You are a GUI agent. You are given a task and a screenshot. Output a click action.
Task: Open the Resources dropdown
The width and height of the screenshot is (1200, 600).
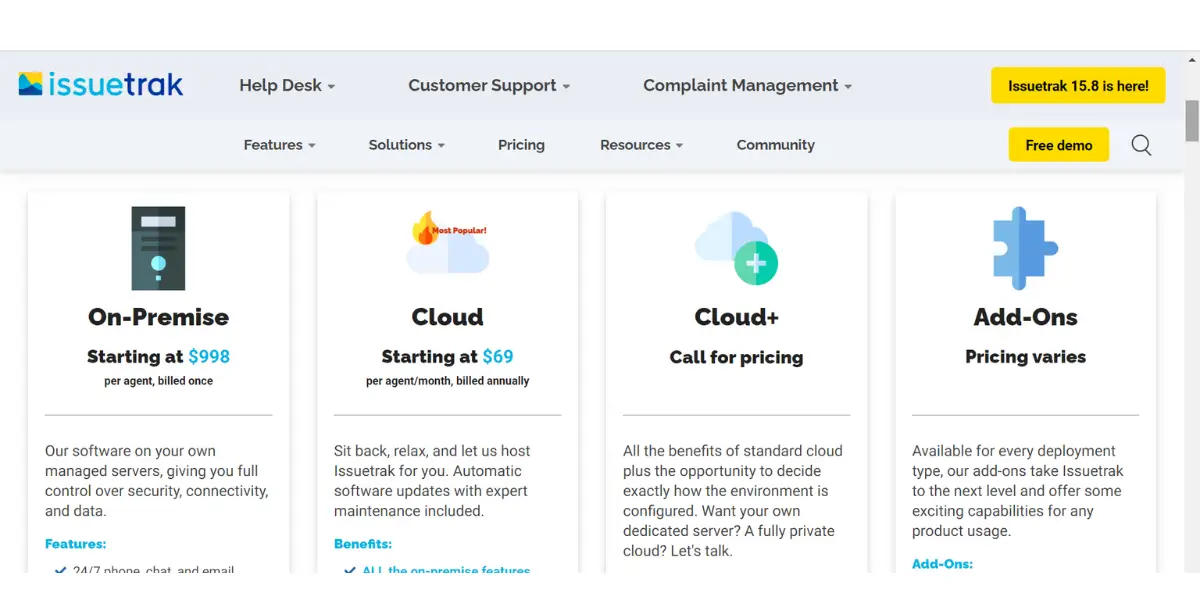point(641,145)
